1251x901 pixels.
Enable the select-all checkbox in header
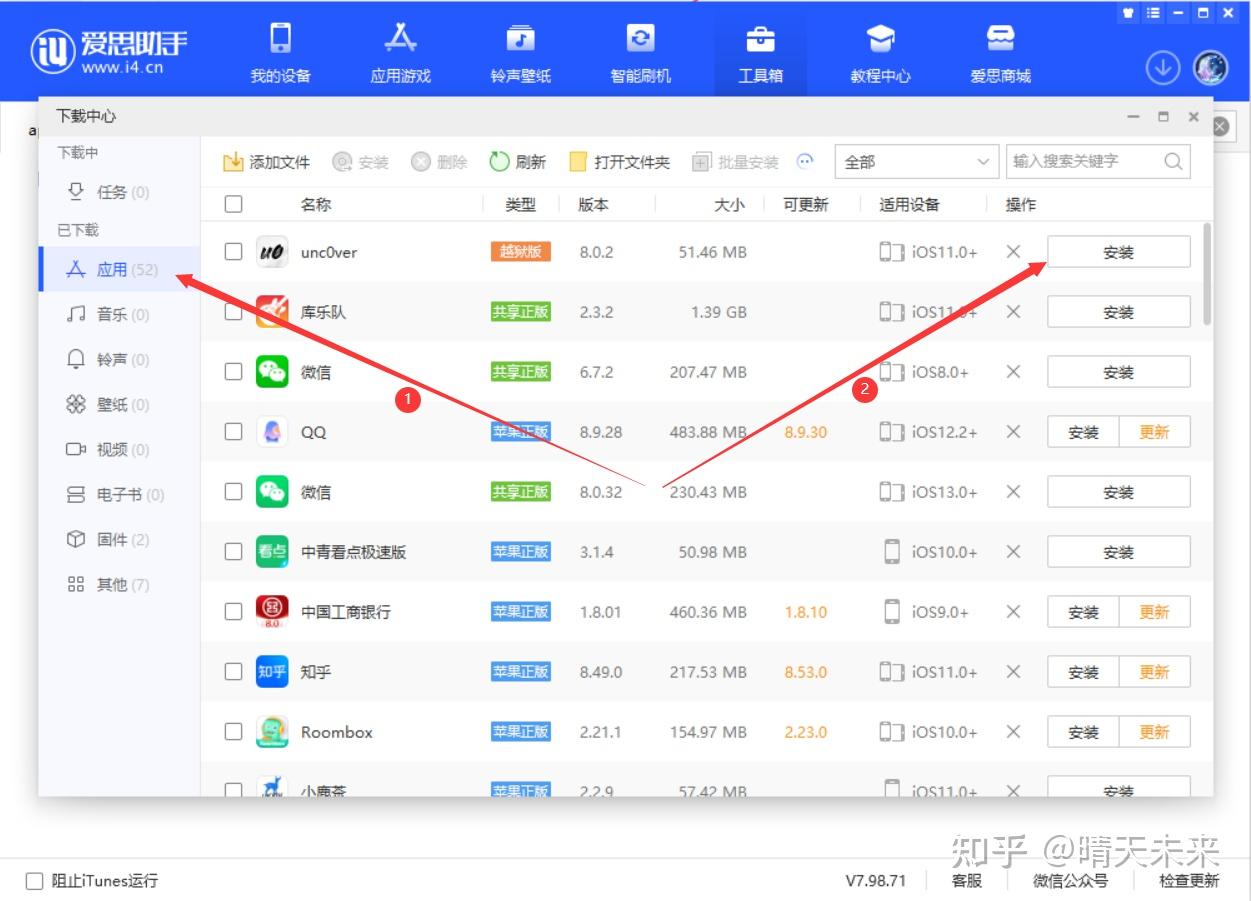[233, 203]
